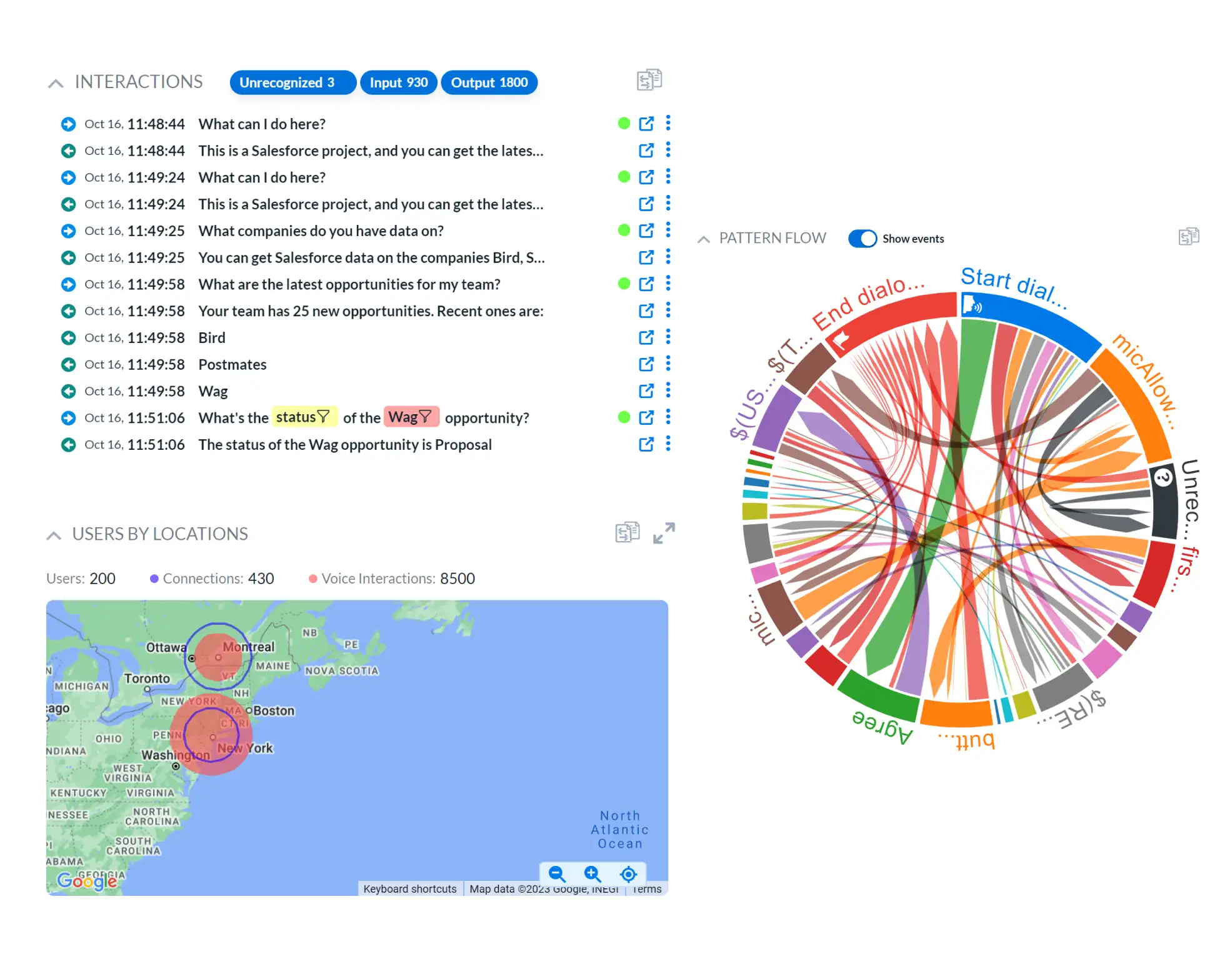This screenshot has width=1232, height=954.
Task: Click the Interactions panel export icon
Action: (649, 80)
